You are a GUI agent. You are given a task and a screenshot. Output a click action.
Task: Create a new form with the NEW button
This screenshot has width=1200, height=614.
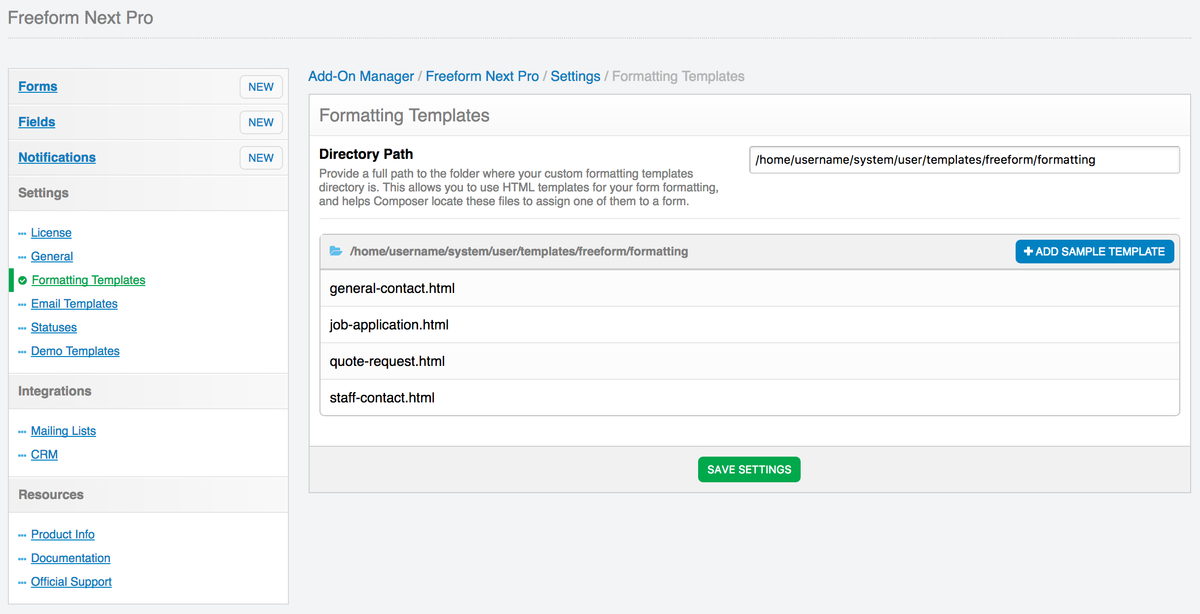tap(261, 87)
